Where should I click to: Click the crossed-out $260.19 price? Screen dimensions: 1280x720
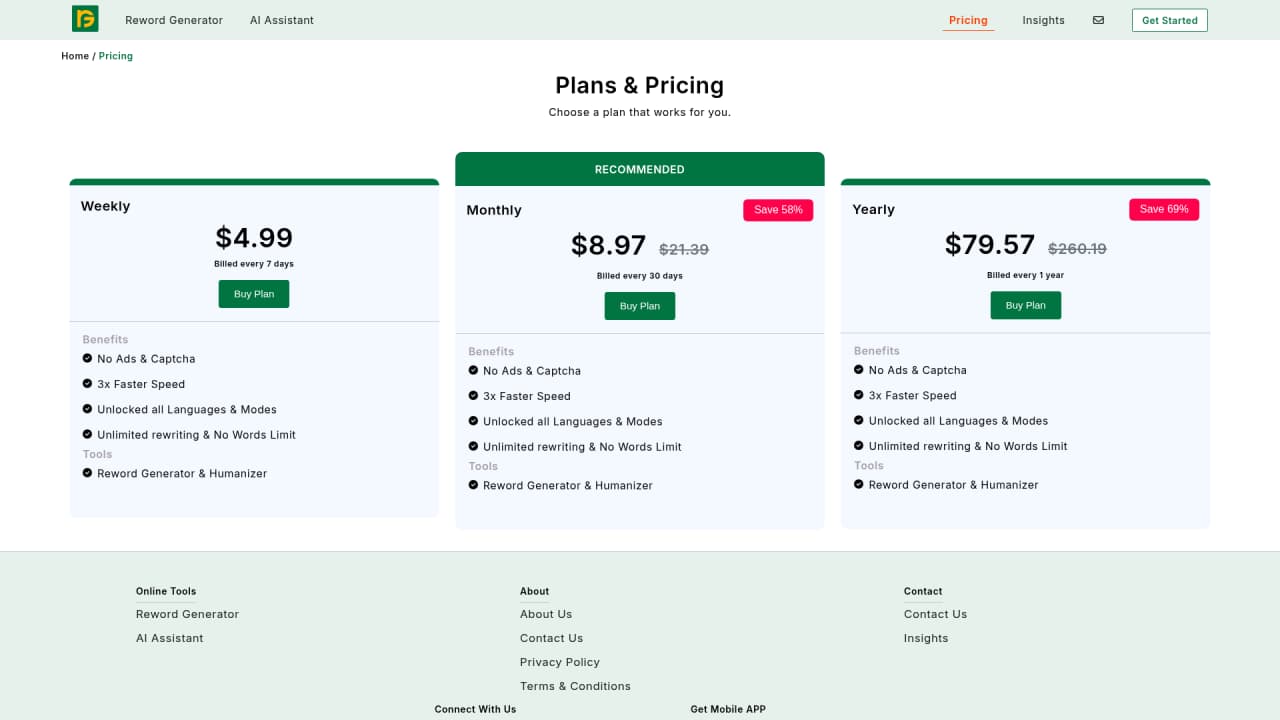pos(1077,248)
